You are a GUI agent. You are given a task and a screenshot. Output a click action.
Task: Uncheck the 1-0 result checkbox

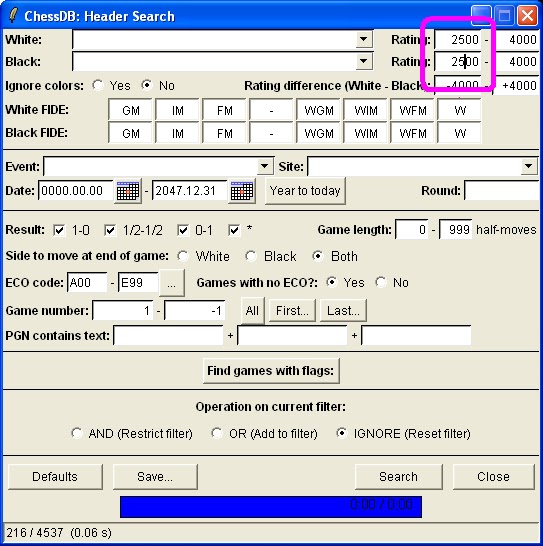(x=59, y=230)
